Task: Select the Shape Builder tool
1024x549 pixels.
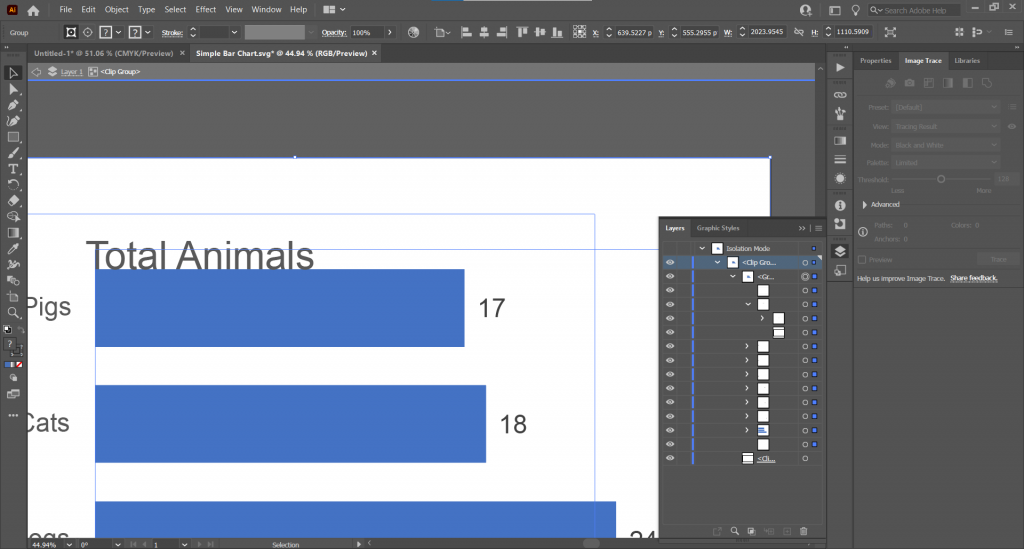Action: coord(13,217)
